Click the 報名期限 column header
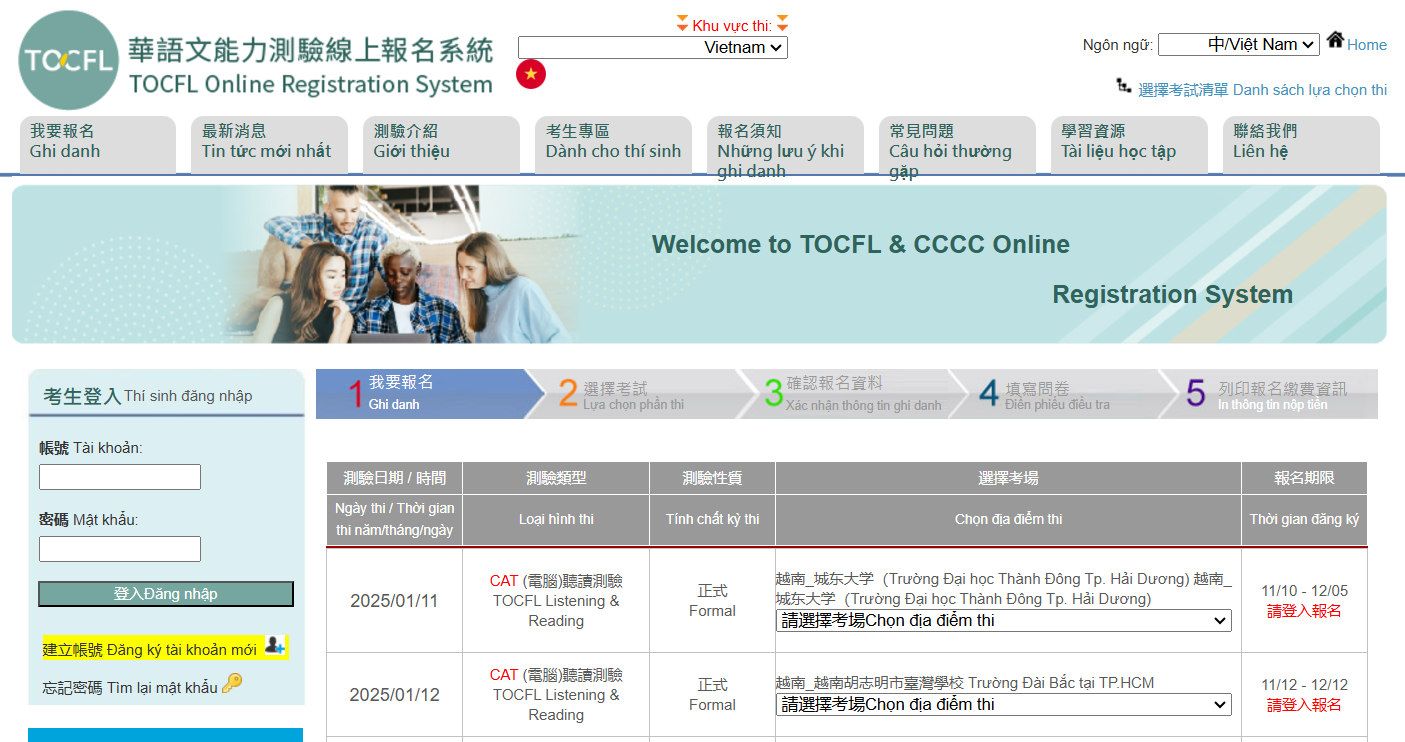The height and width of the screenshot is (742, 1405). click(1304, 478)
